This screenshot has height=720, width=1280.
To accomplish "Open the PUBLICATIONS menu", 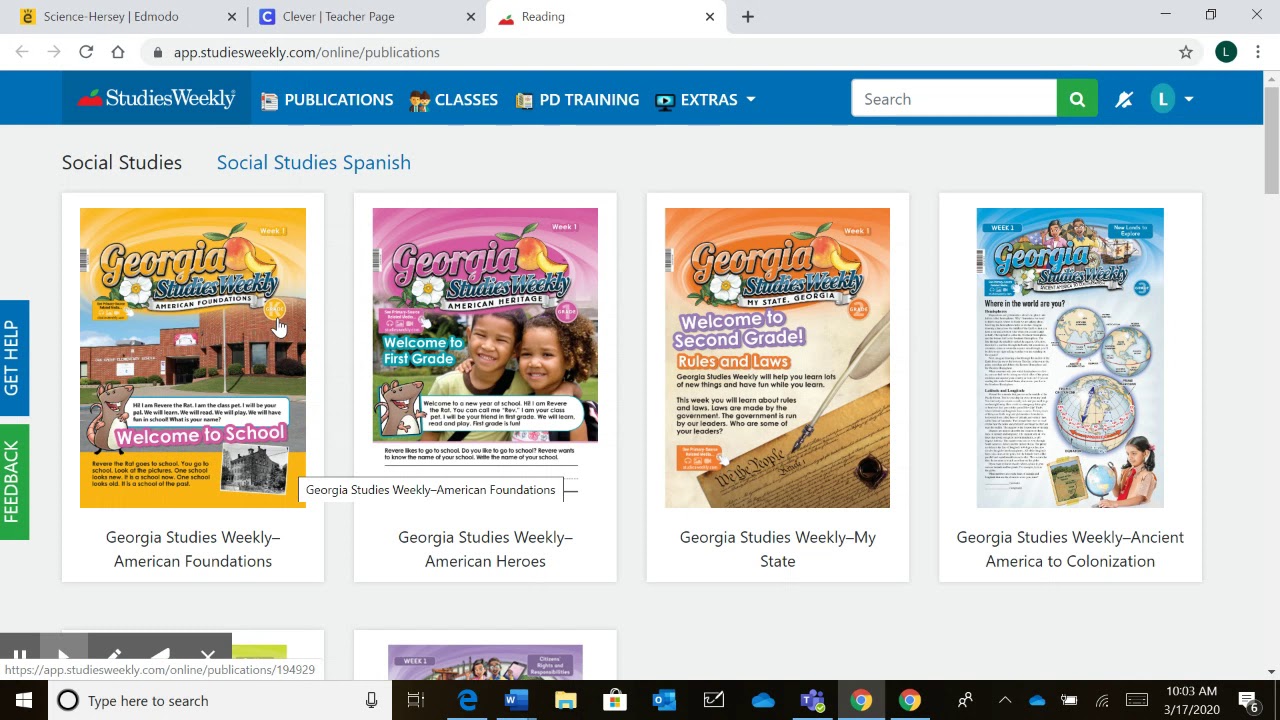I will tap(327, 99).
